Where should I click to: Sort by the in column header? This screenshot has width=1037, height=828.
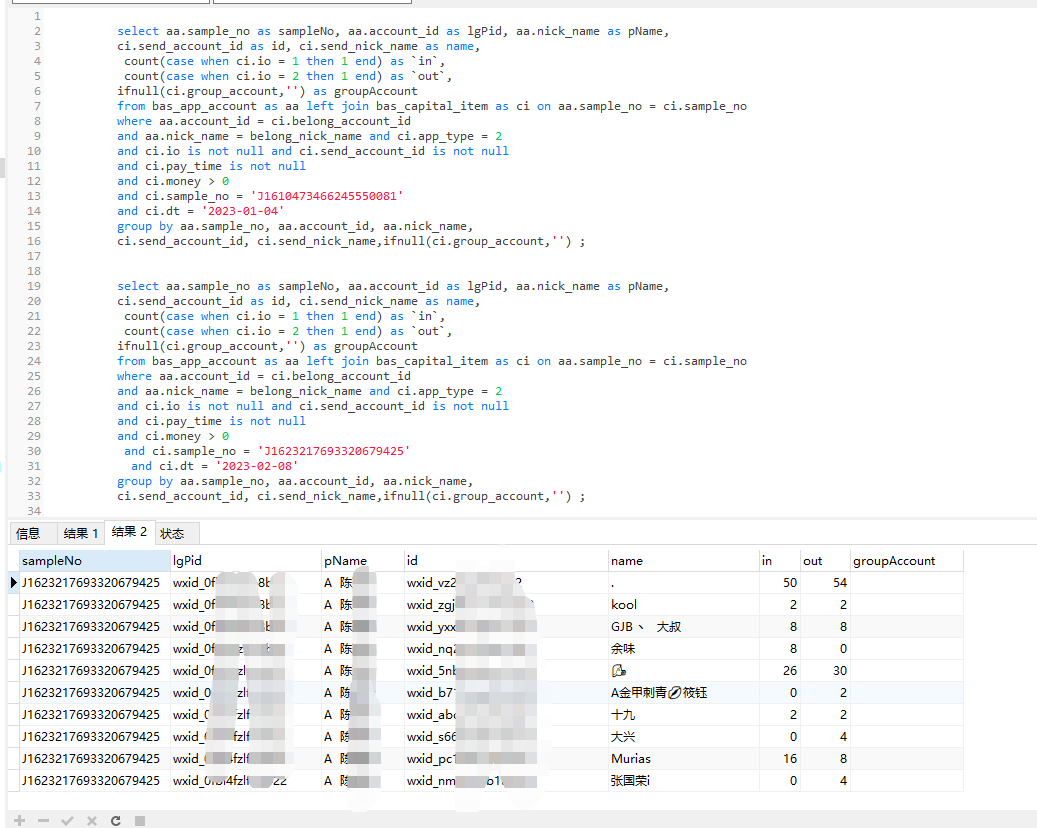(779, 561)
